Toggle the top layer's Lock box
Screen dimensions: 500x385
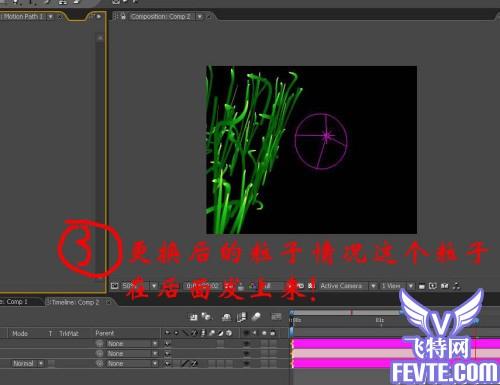[273, 344]
